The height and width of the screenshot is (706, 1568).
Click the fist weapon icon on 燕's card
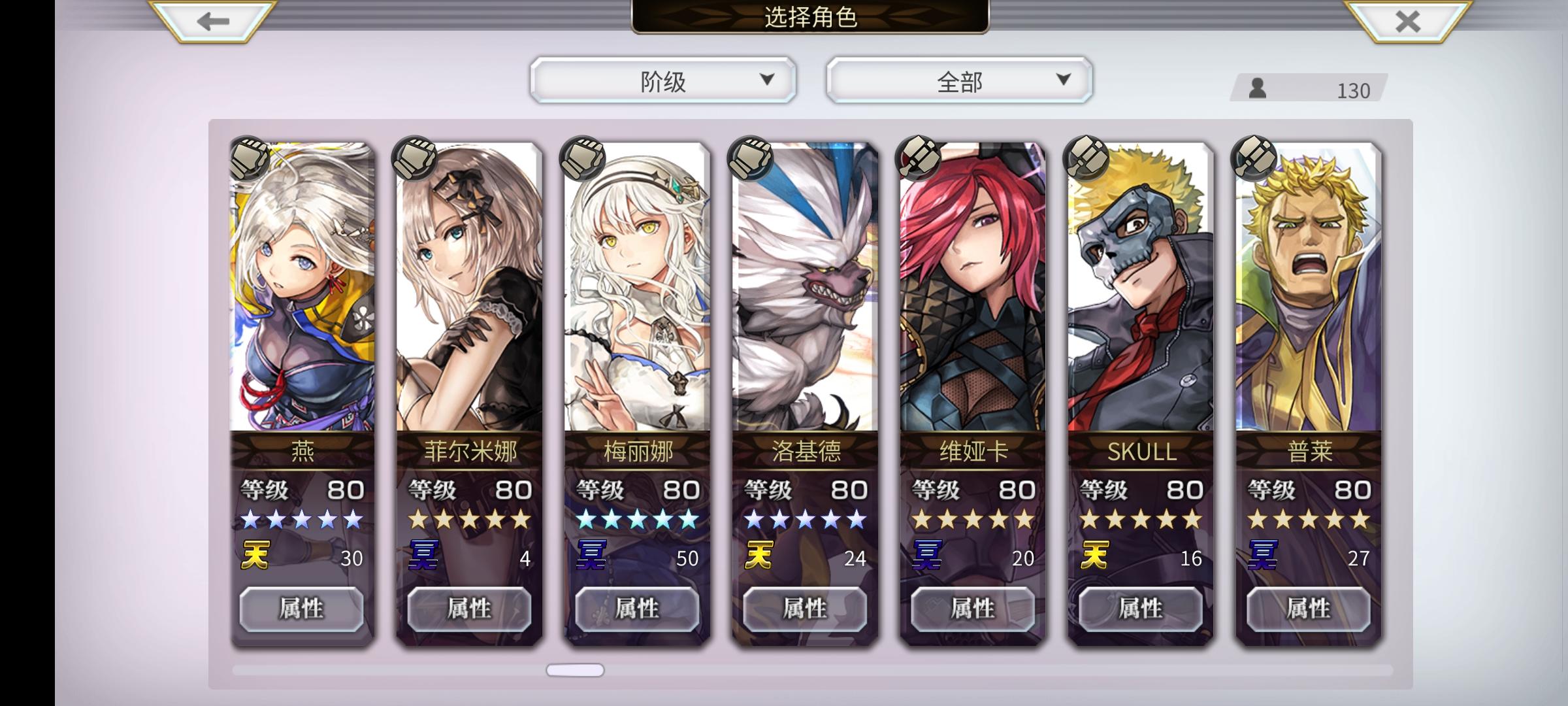click(x=249, y=158)
